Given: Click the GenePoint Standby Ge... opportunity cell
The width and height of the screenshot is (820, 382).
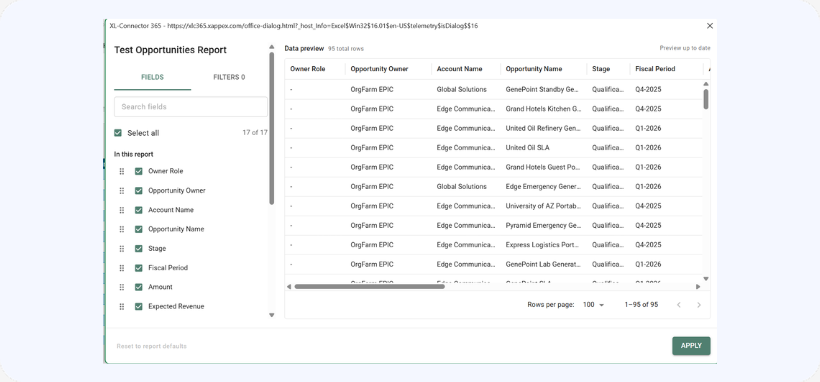Looking at the screenshot, I should tap(543, 89).
